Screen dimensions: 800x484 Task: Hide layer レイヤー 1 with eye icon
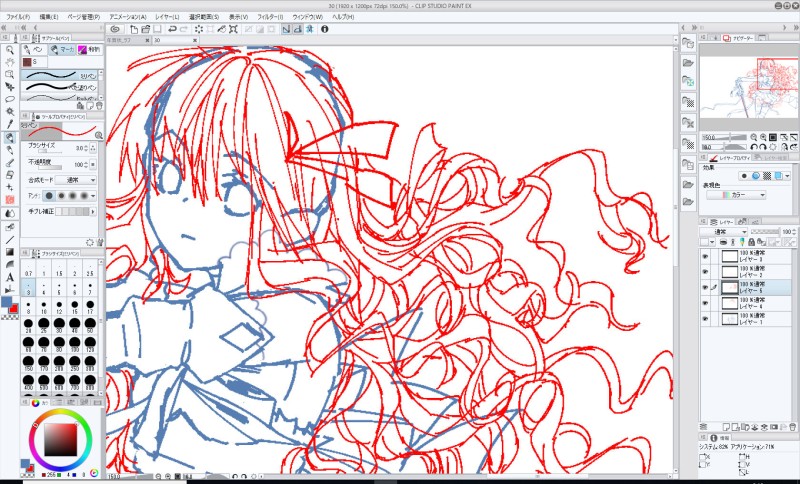[705, 319]
